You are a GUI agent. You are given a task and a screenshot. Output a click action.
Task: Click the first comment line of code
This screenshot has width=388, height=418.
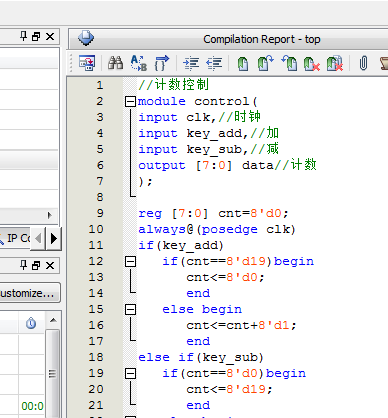[174, 85]
